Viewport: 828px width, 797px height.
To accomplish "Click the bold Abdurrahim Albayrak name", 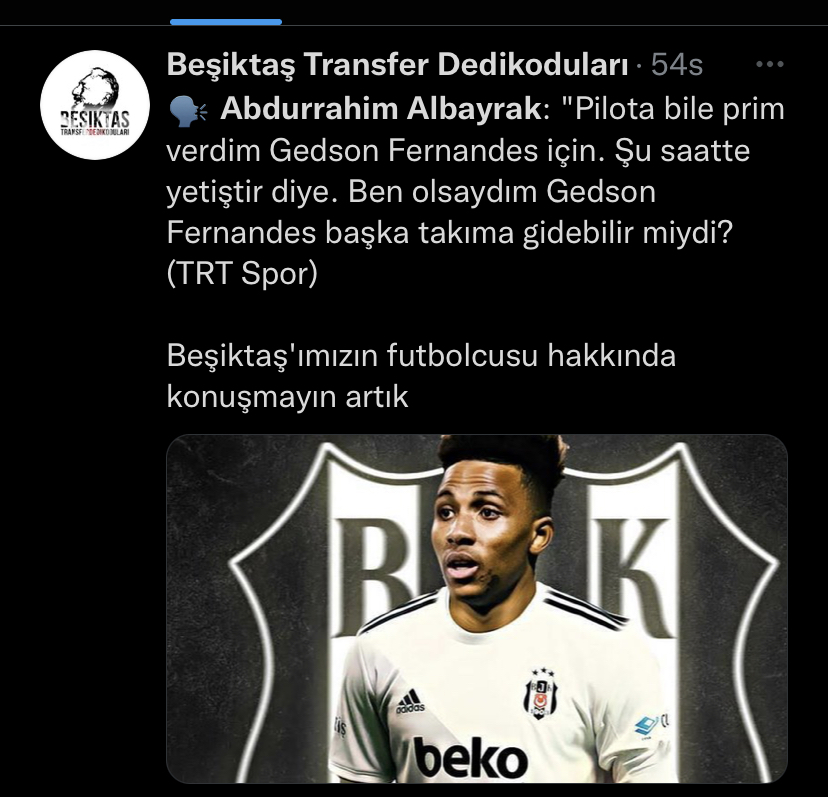I will pyautogui.click(x=381, y=109).
